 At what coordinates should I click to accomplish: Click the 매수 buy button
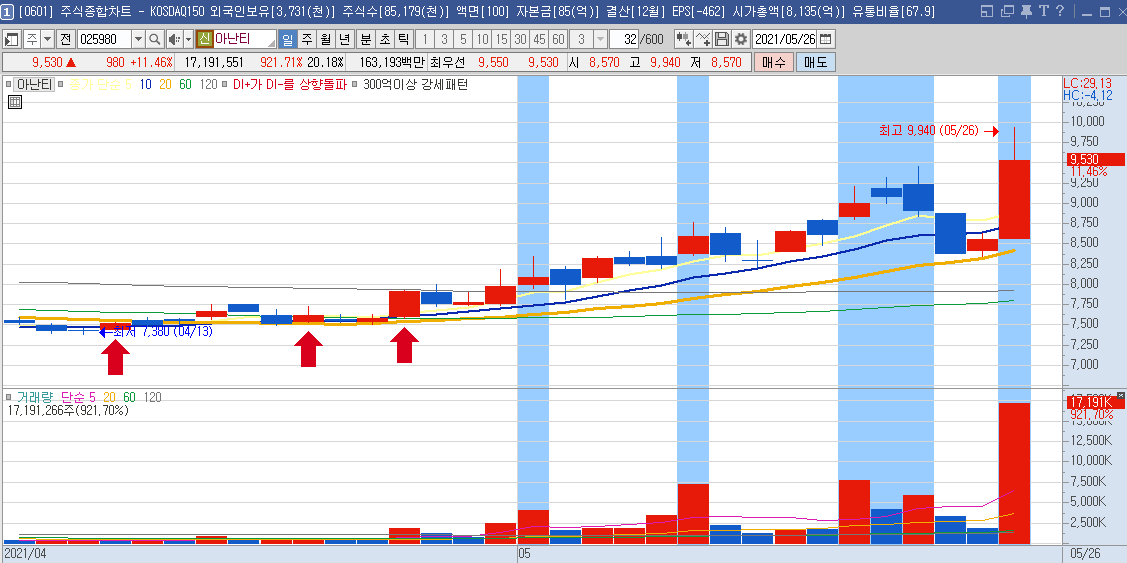pyautogui.click(x=773, y=62)
